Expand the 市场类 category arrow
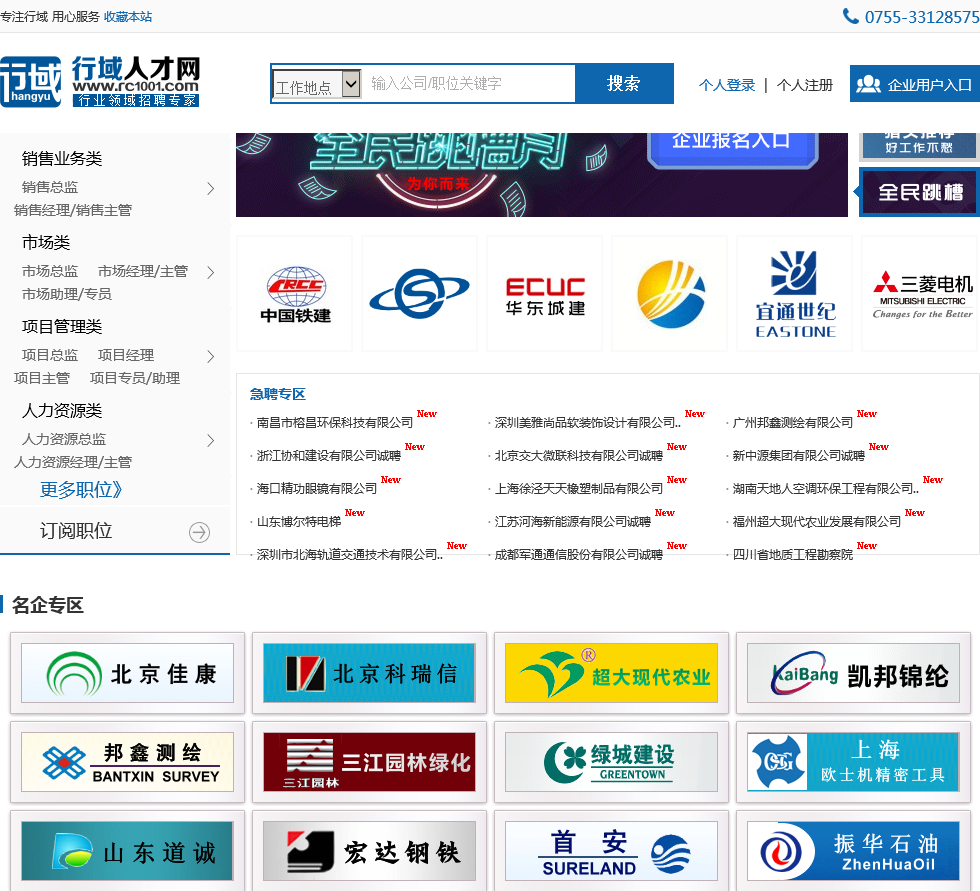The height and width of the screenshot is (891, 980). coord(211,272)
